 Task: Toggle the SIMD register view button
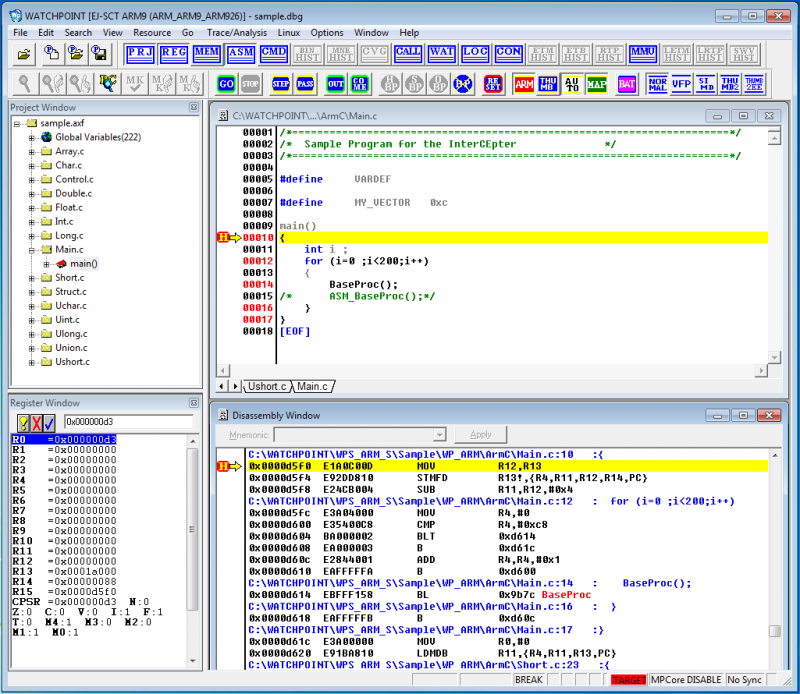[x=706, y=84]
